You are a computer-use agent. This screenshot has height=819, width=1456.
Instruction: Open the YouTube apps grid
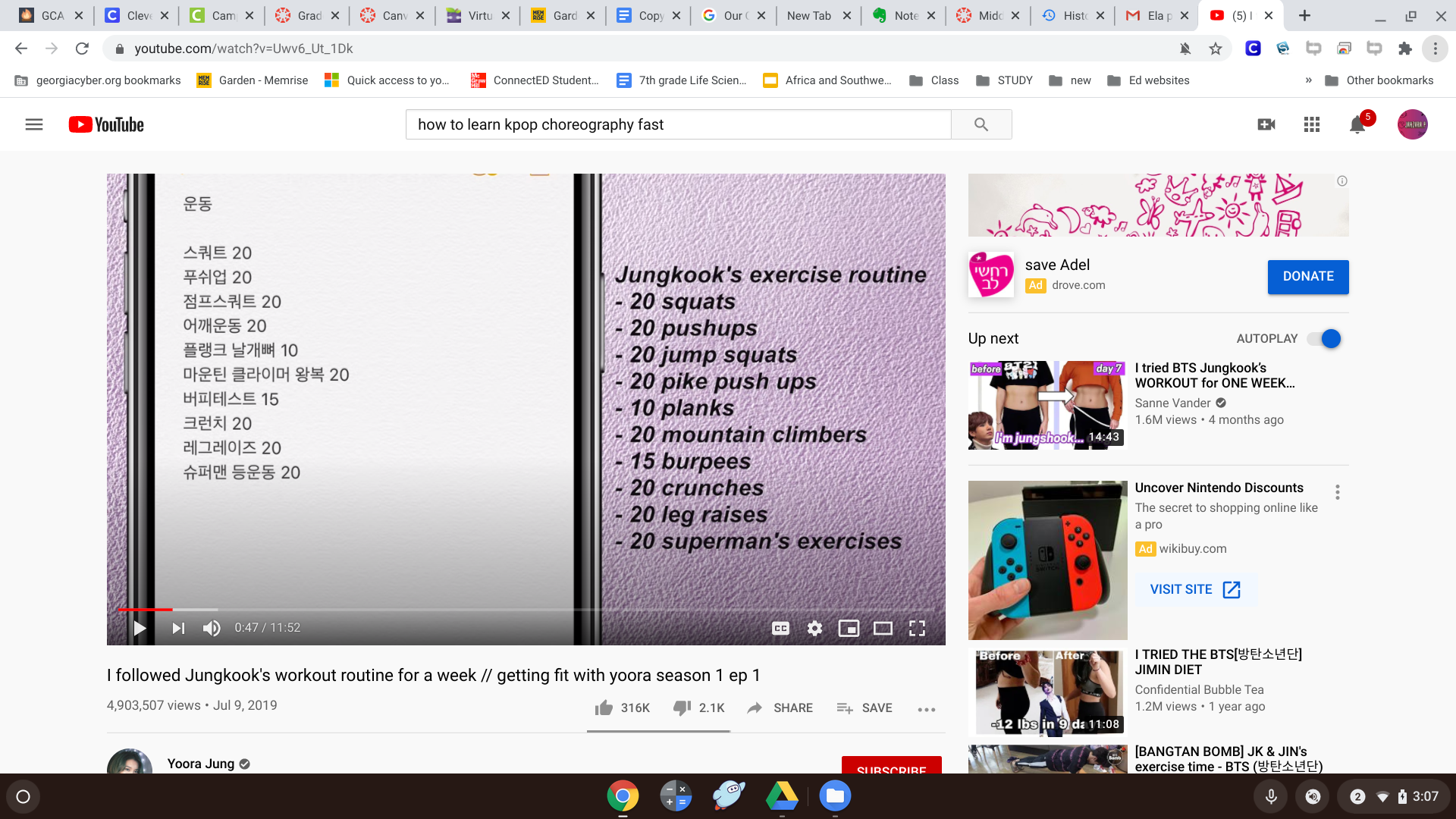click(x=1312, y=124)
